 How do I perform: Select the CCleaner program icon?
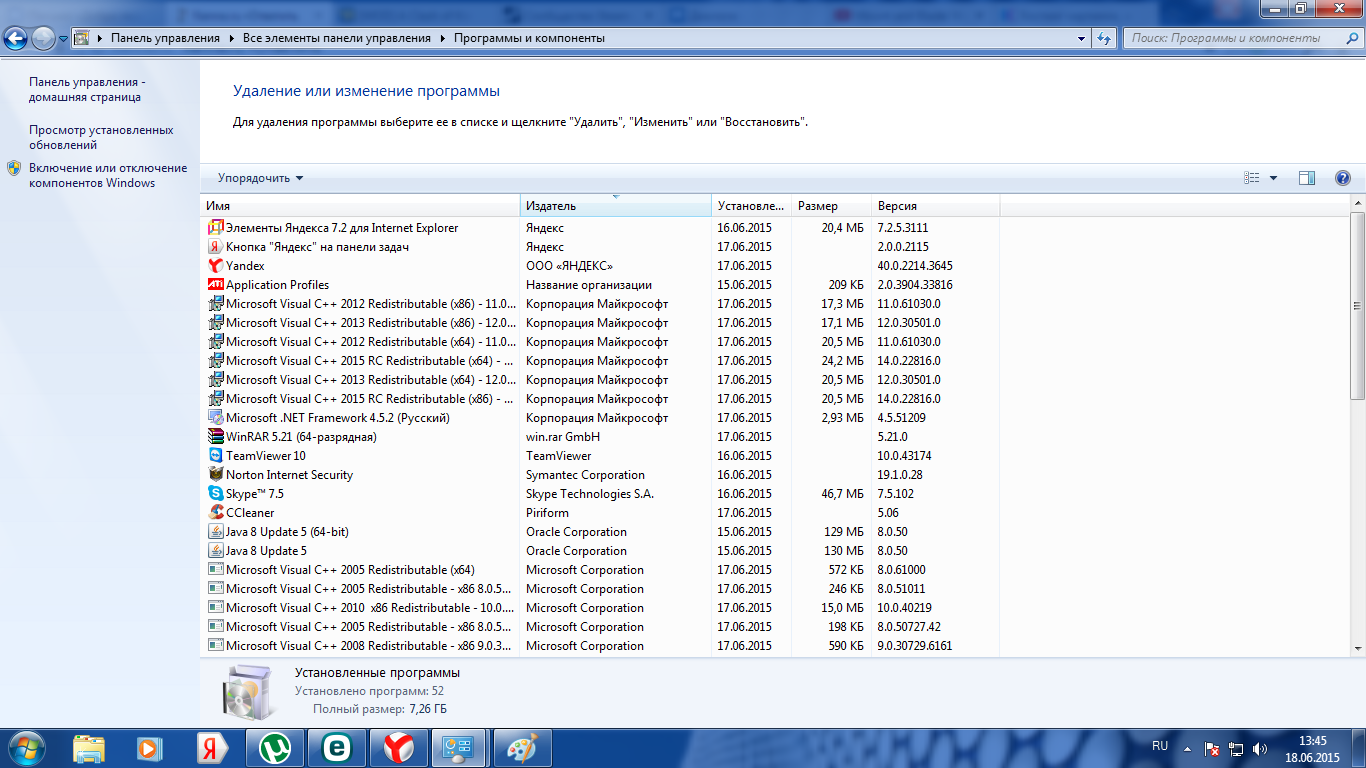(x=215, y=513)
